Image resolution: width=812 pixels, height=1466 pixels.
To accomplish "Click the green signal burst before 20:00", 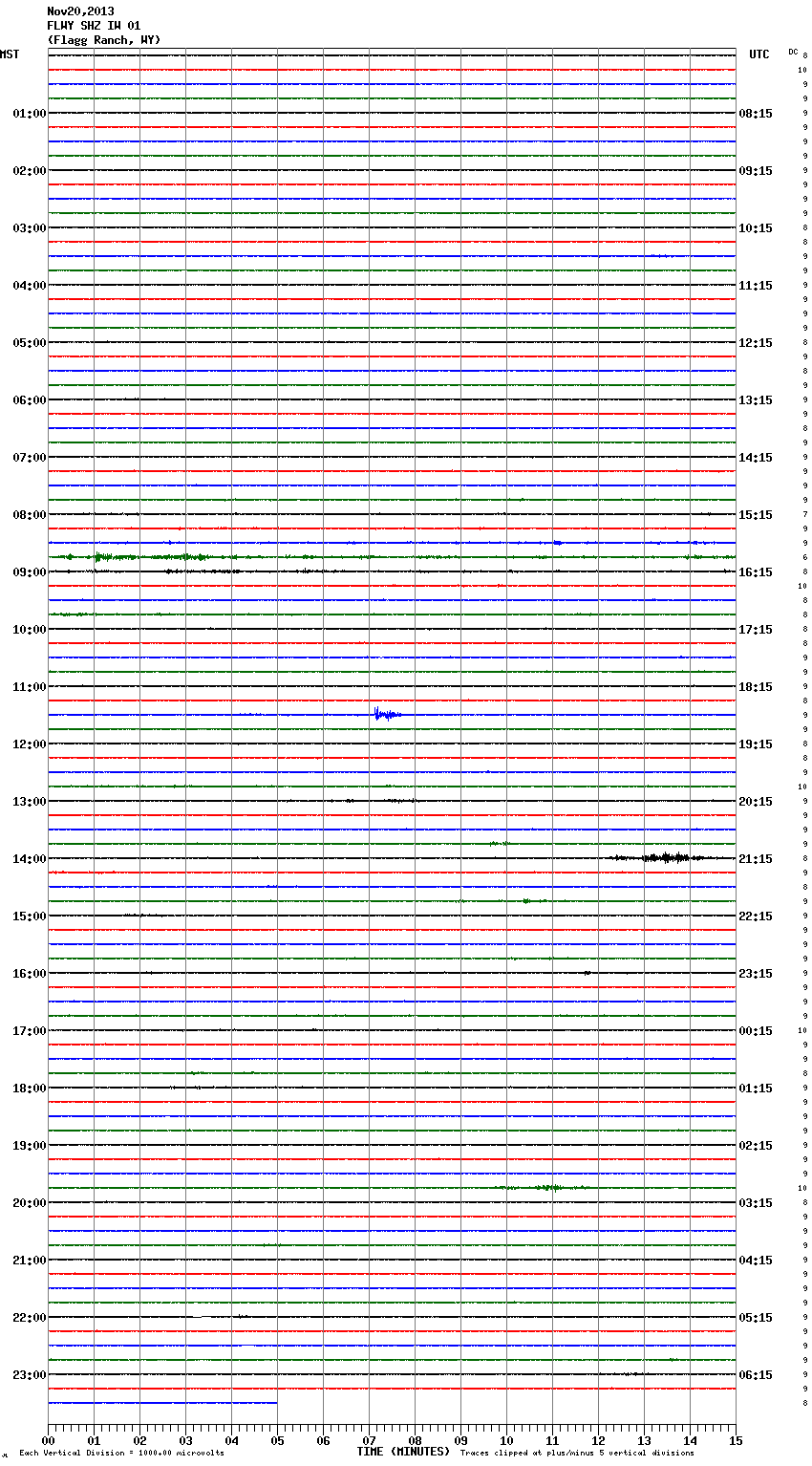I will coord(547,1187).
